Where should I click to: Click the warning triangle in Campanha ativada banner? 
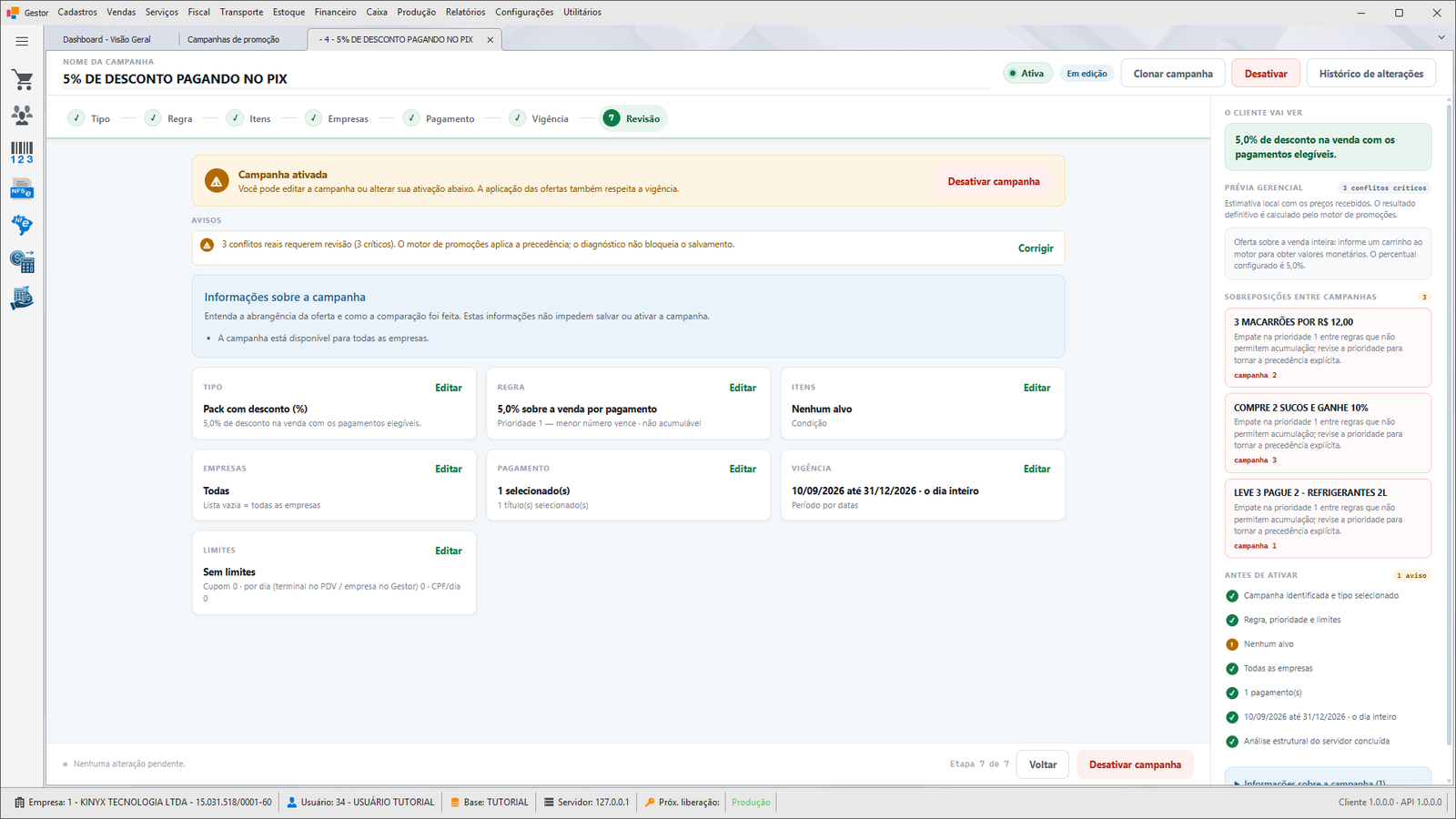217,181
